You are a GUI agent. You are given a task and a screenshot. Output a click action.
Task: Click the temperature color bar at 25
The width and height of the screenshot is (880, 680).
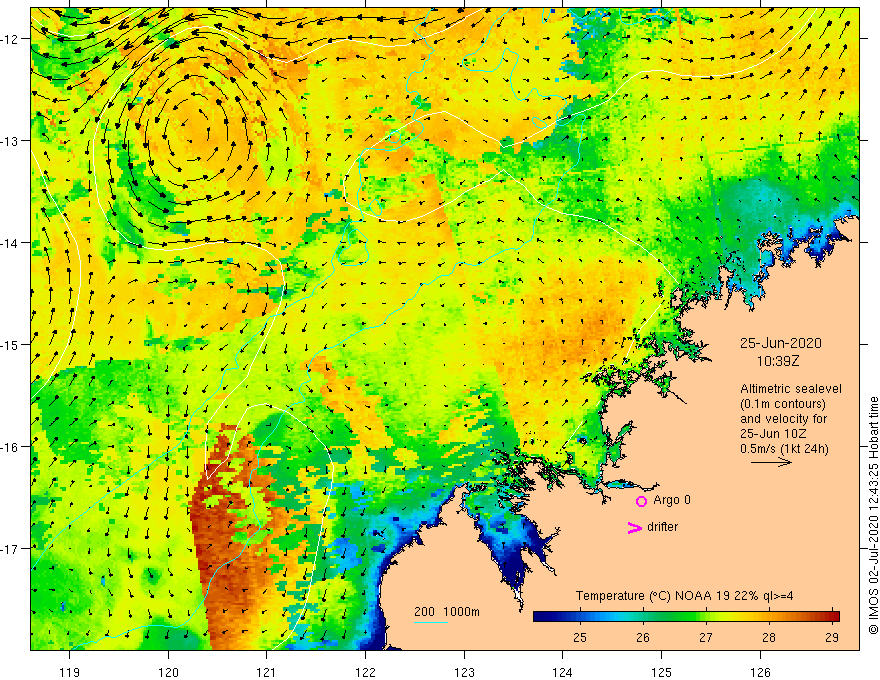tap(580, 616)
